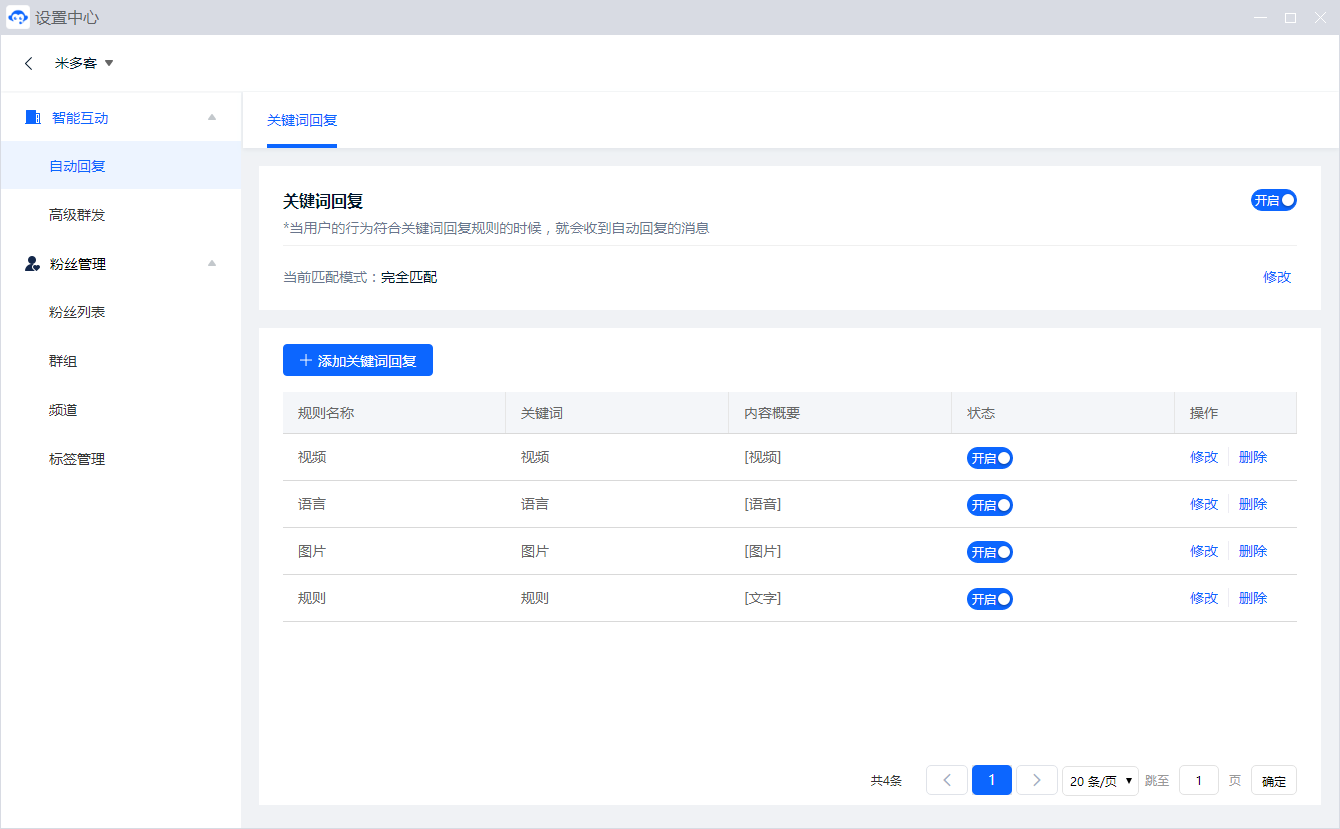Viewport: 1340px width, 829px height.
Task: Open 粉丝列表 in the sidebar
Action: (x=121, y=312)
